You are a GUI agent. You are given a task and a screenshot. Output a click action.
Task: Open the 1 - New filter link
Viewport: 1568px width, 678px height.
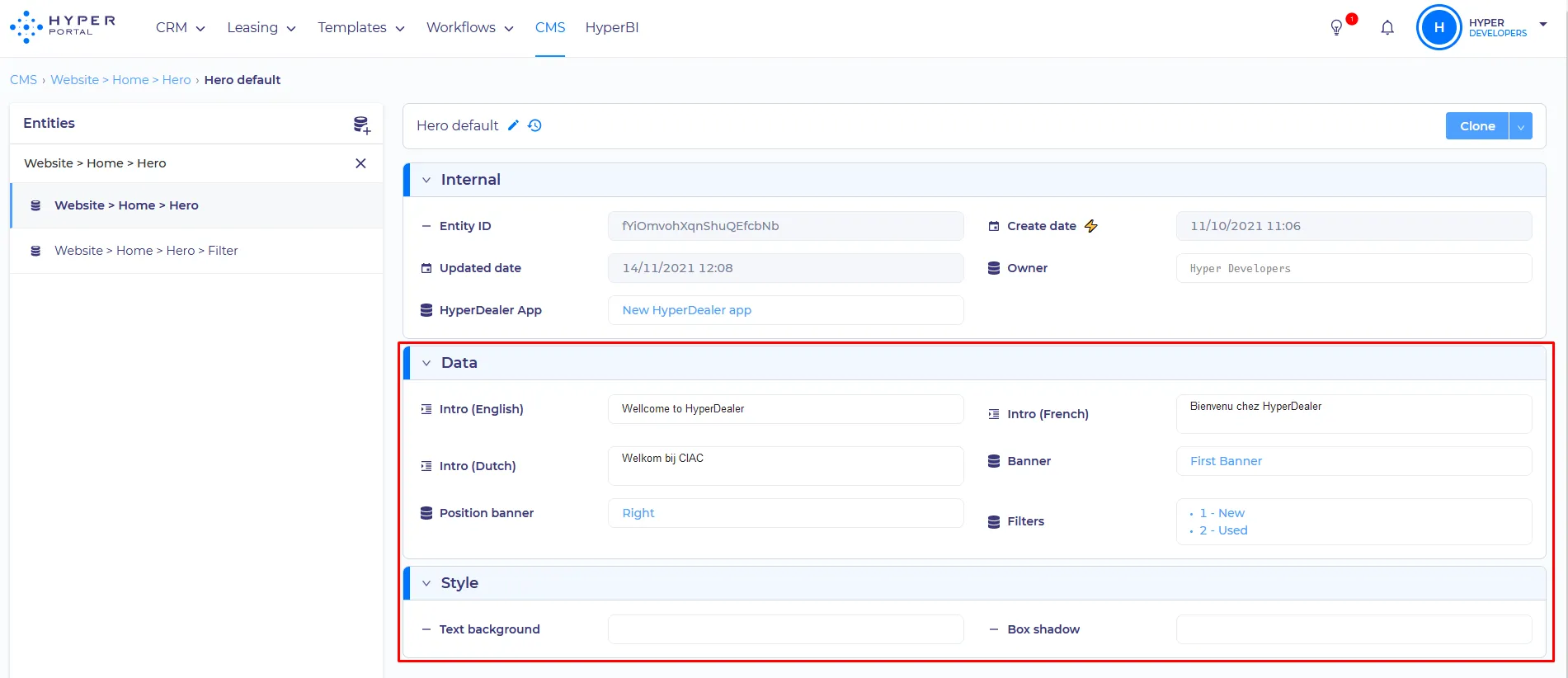coord(1222,513)
